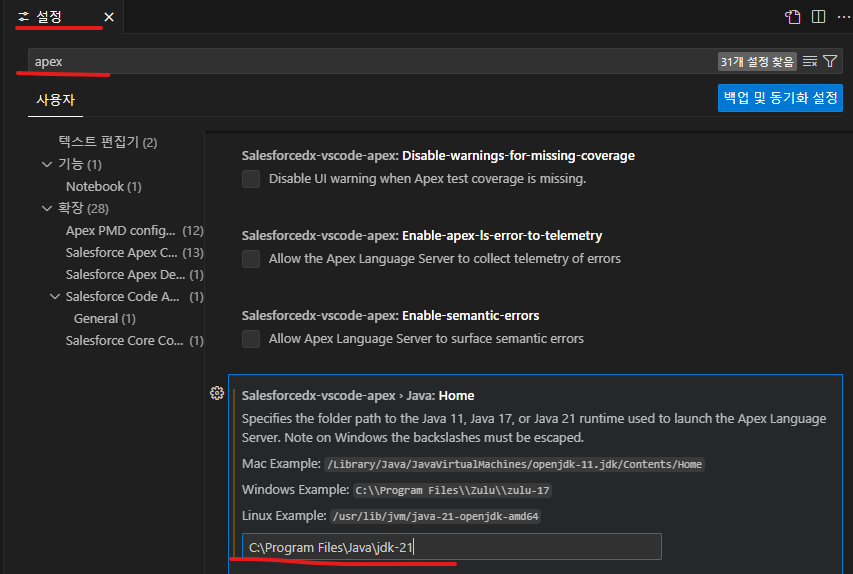This screenshot has width=853, height=574.
Task: Select General (1) subcategory
Action: [104, 318]
